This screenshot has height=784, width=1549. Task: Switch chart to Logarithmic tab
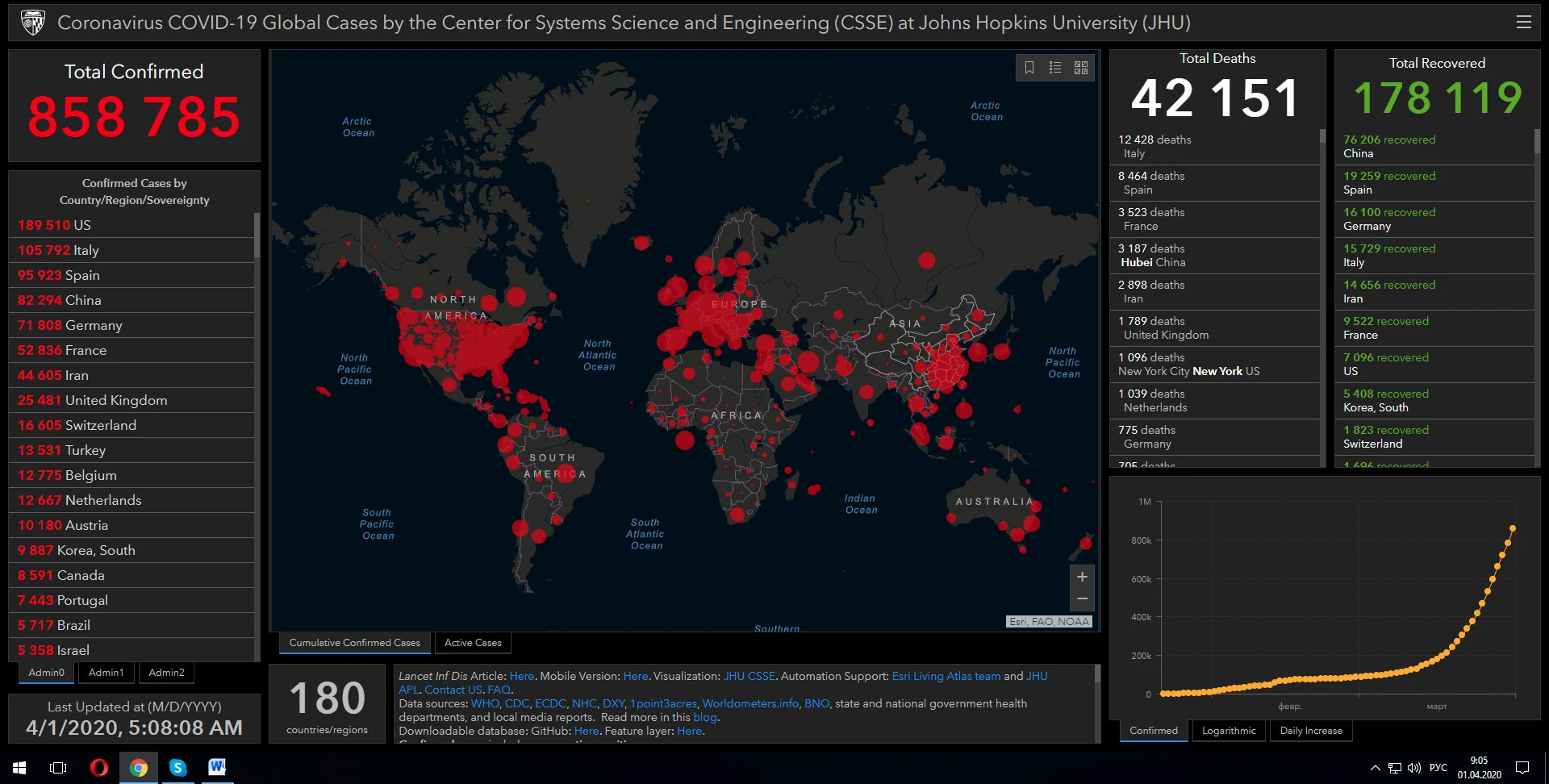click(x=1229, y=731)
